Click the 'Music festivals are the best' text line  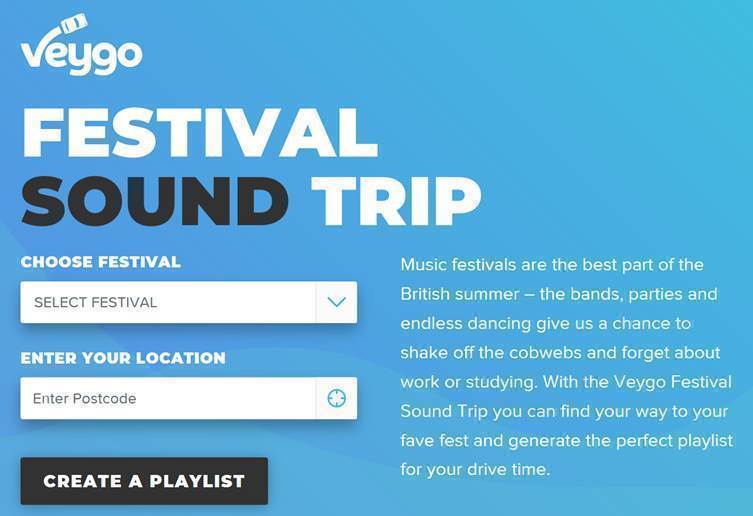[552, 265]
